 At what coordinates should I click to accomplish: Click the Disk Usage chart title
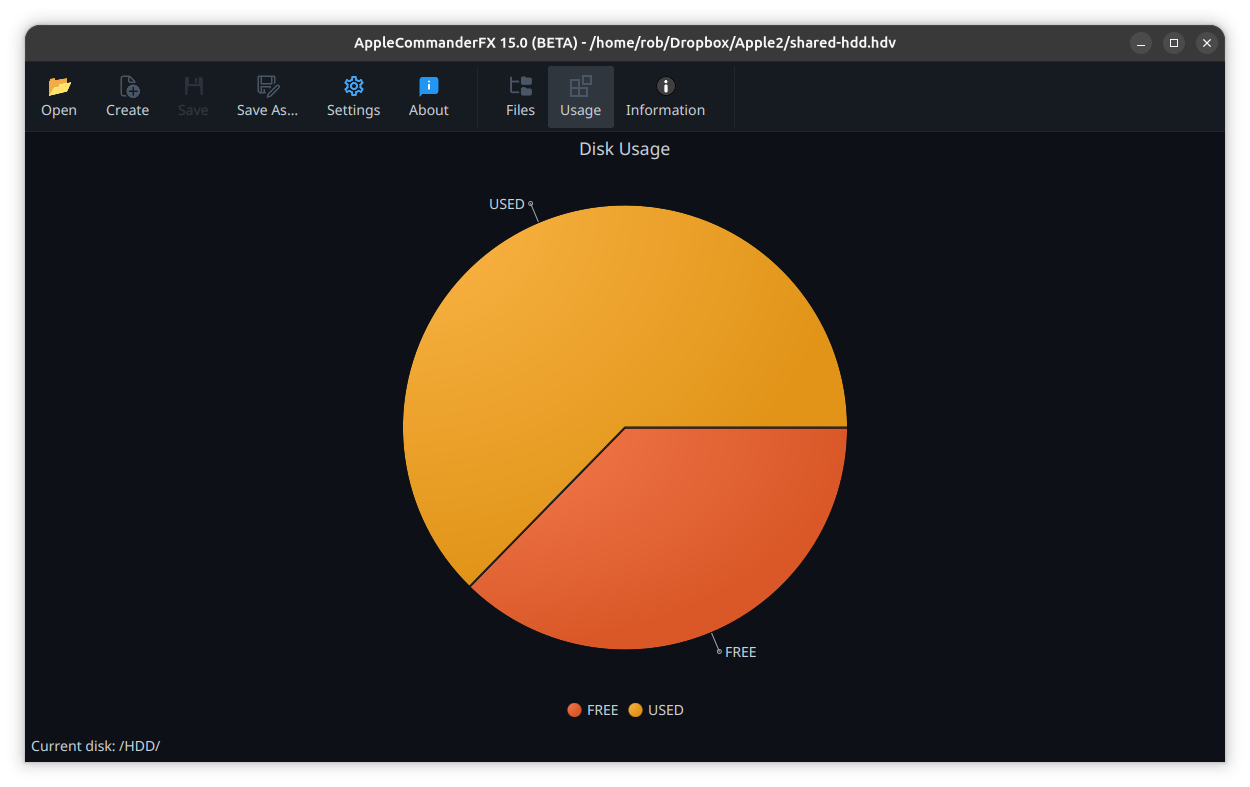pyautogui.click(x=625, y=149)
